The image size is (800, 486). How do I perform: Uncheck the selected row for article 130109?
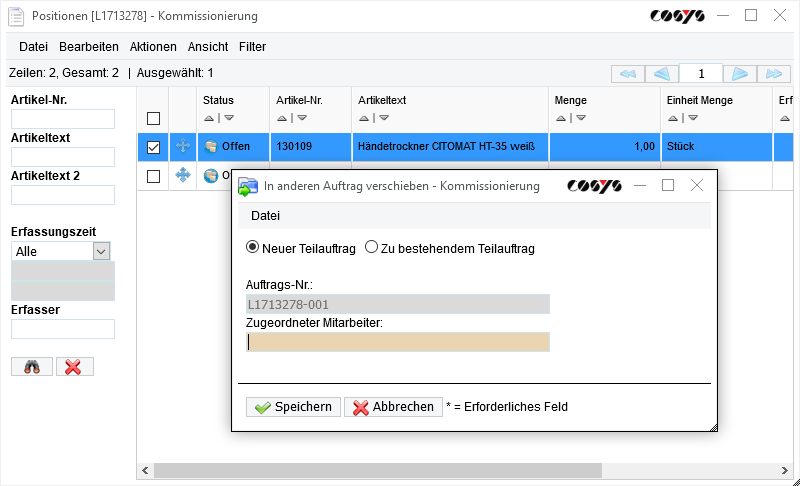(x=153, y=147)
